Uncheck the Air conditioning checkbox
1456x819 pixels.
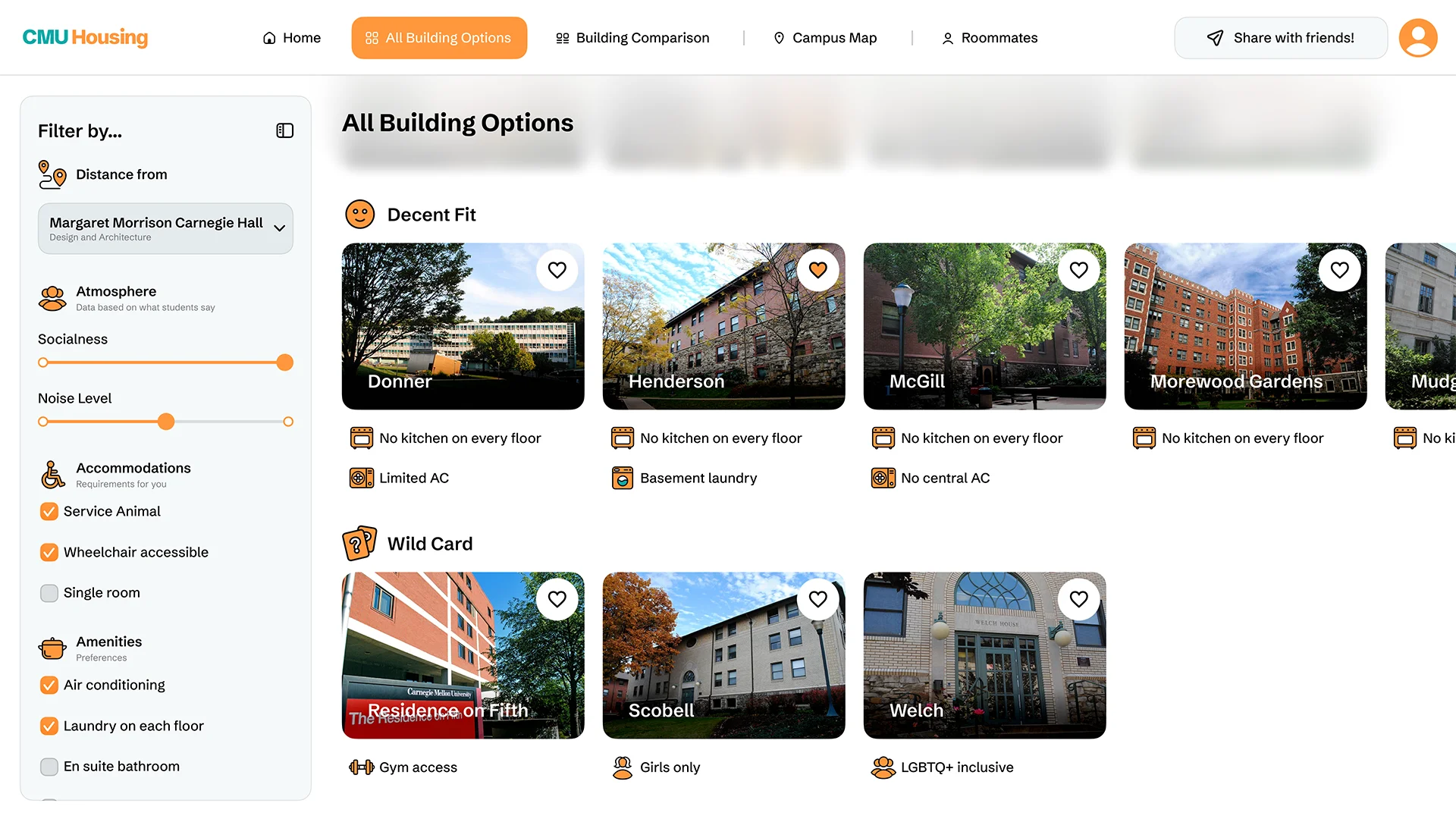pos(49,686)
